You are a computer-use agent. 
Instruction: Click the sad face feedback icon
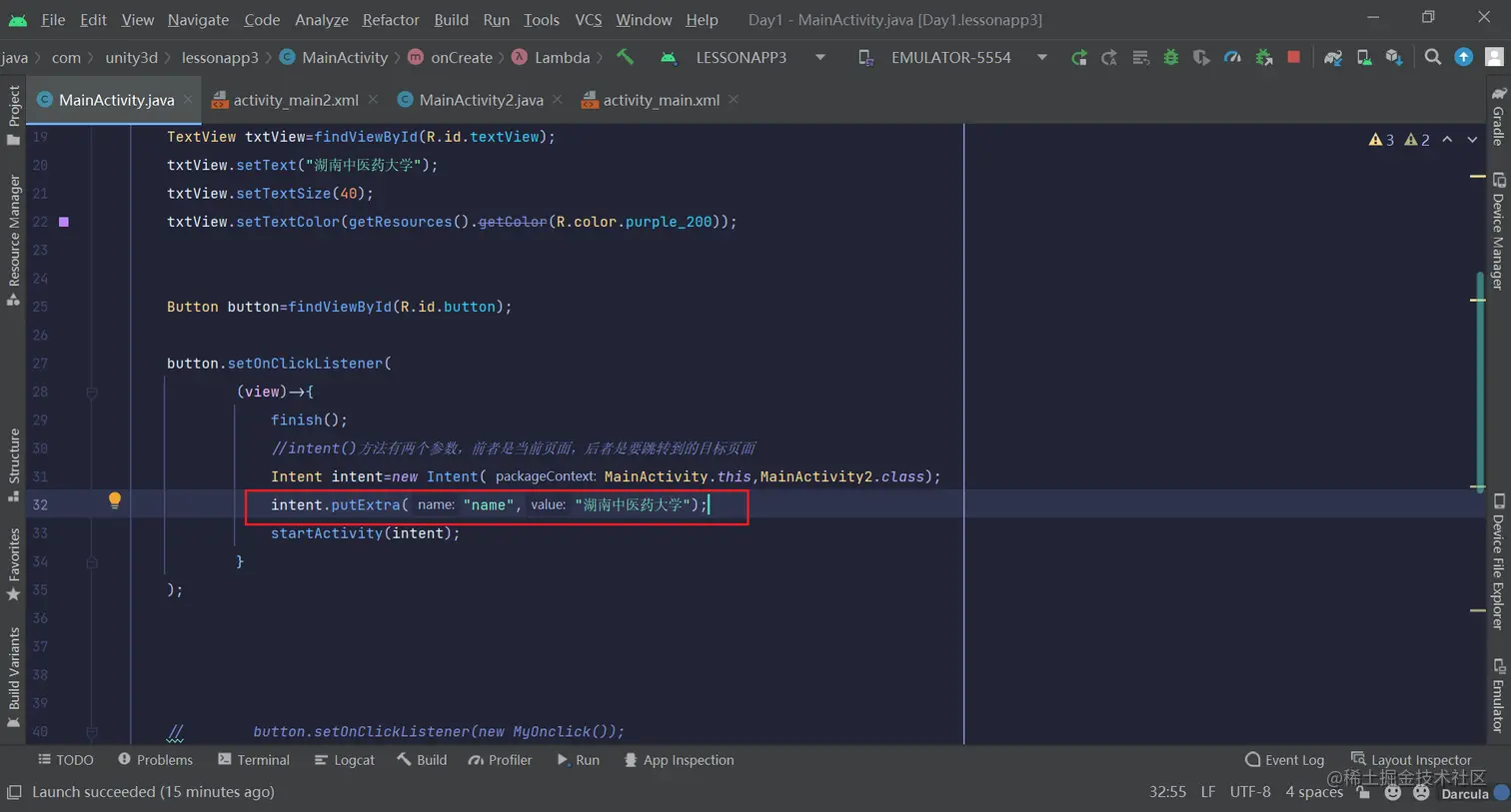tap(1421, 792)
